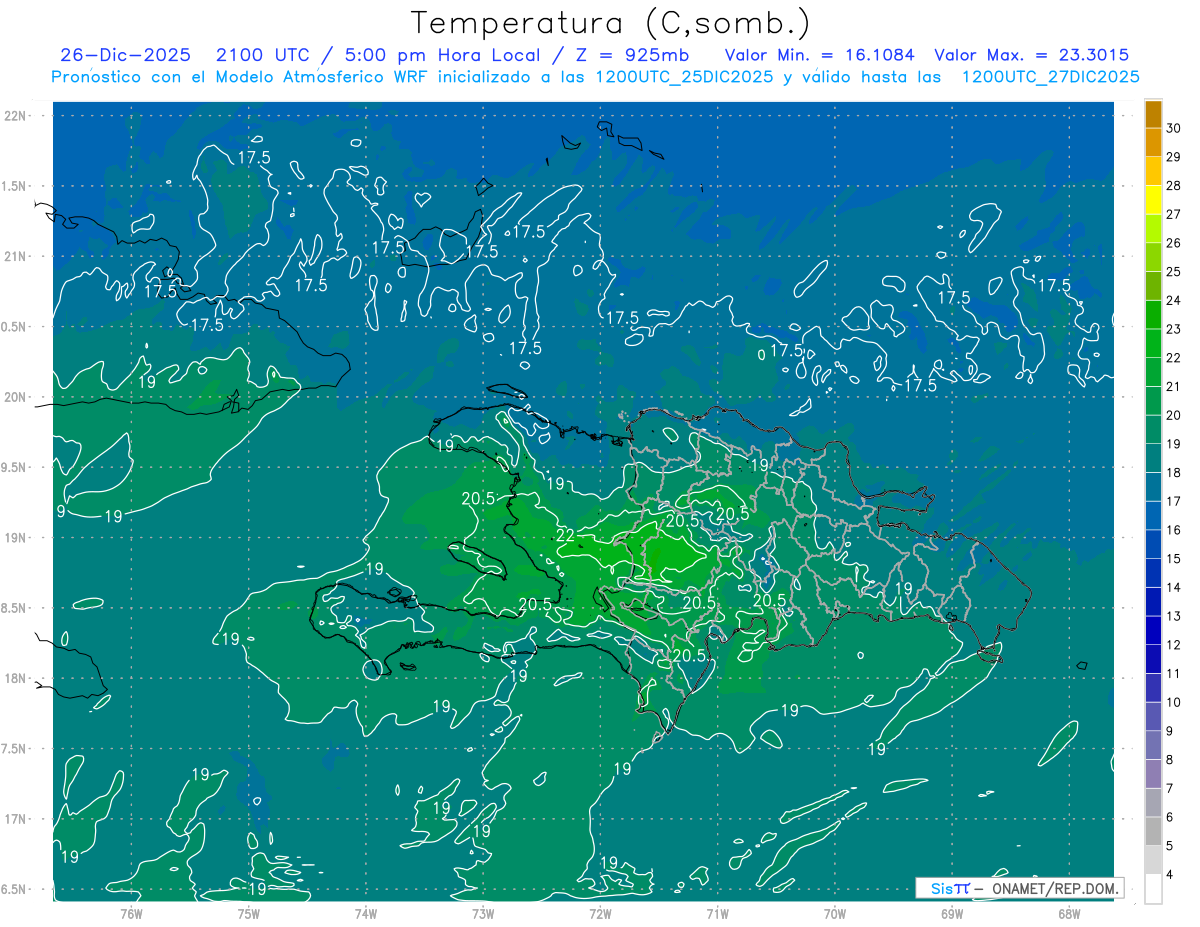This screenshot has height=927, width=1200.
Task: Click the blue "Sistt" logo text
Action: pyautogui.click(x=949, y=888)
